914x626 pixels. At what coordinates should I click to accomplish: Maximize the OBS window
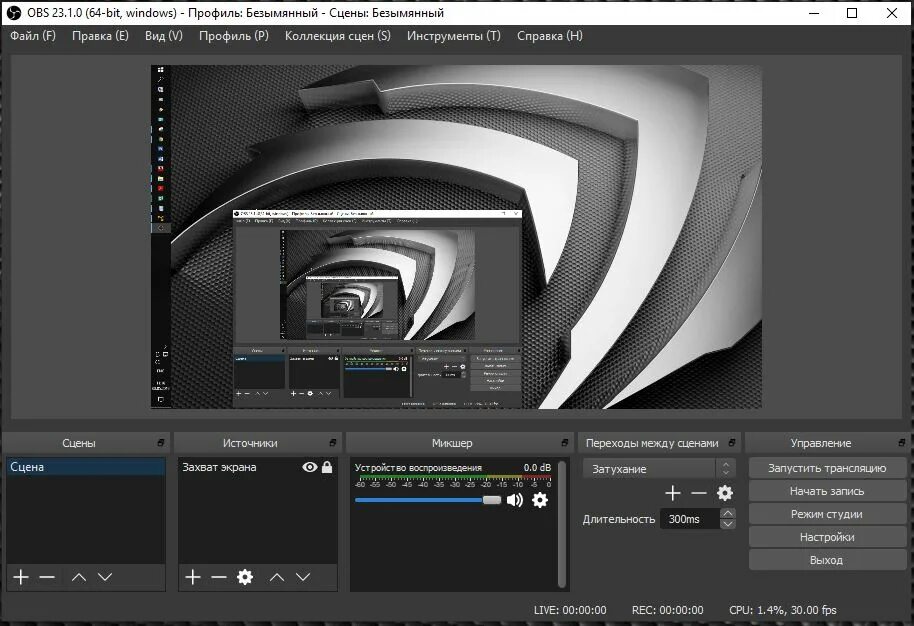click(852, 13)
